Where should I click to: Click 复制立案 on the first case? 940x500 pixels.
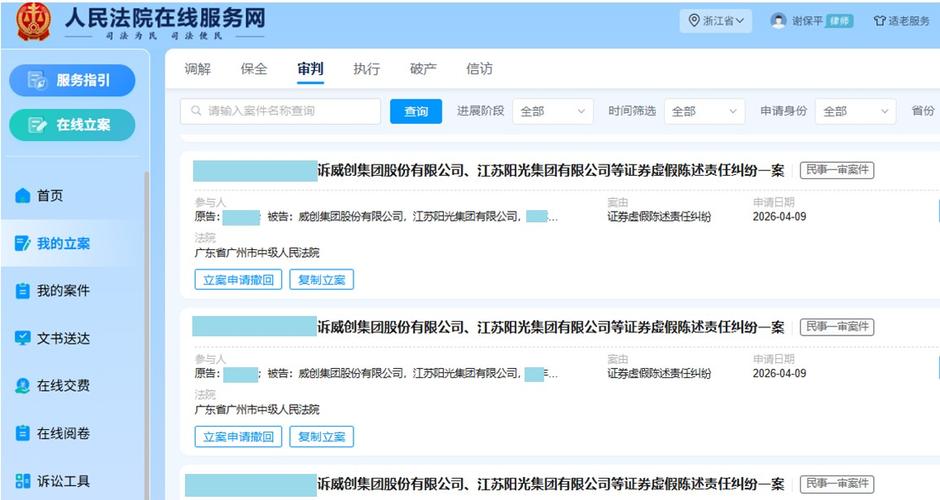tap(322, 280)
